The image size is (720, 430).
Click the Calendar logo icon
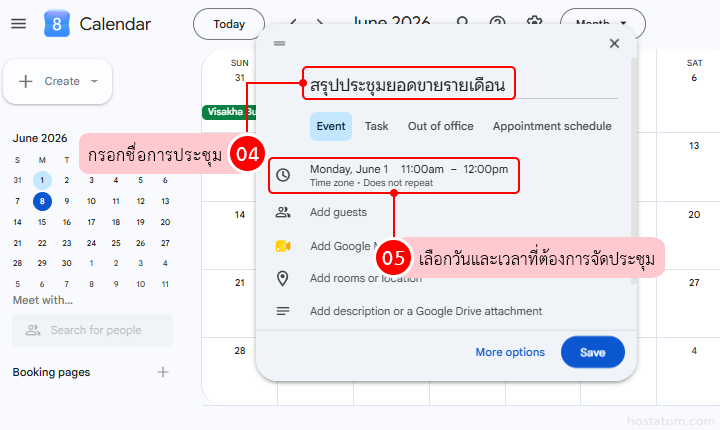click(56, 23)
